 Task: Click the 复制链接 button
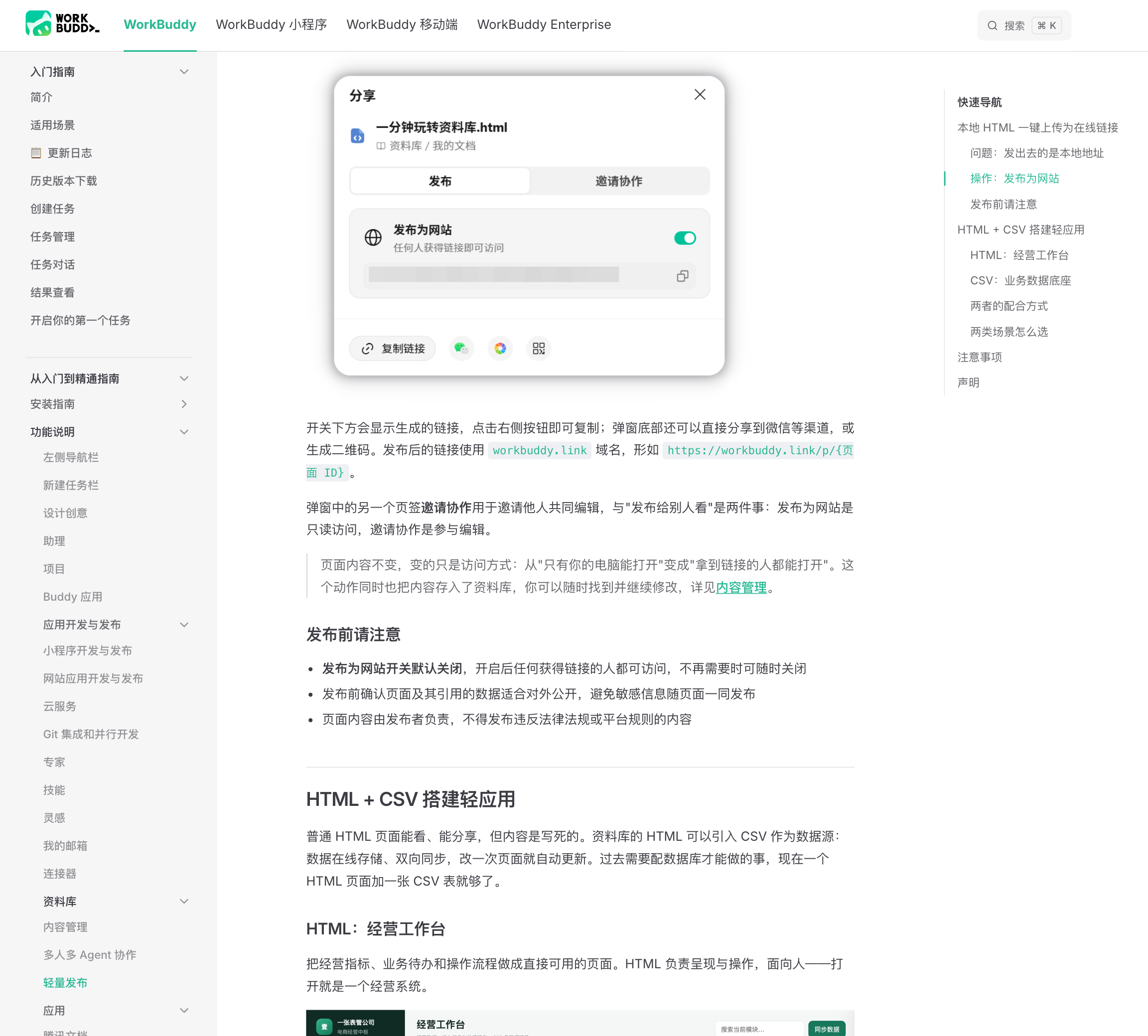392,348
